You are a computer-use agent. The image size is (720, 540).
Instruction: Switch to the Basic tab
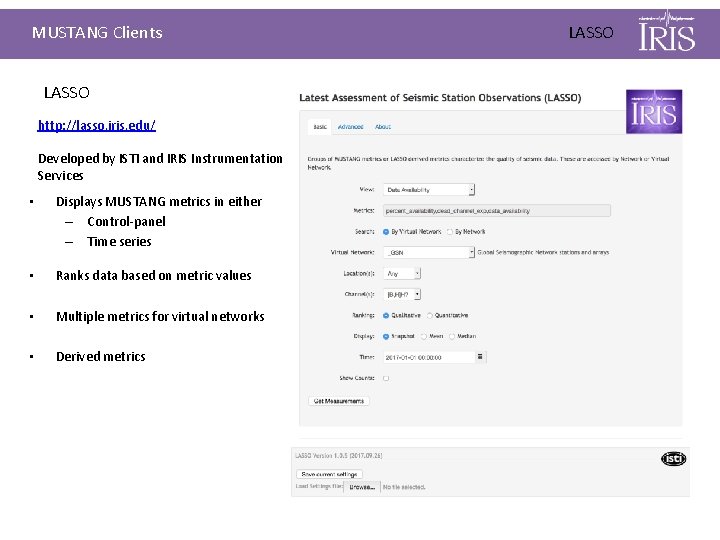(x=320, y=127)
